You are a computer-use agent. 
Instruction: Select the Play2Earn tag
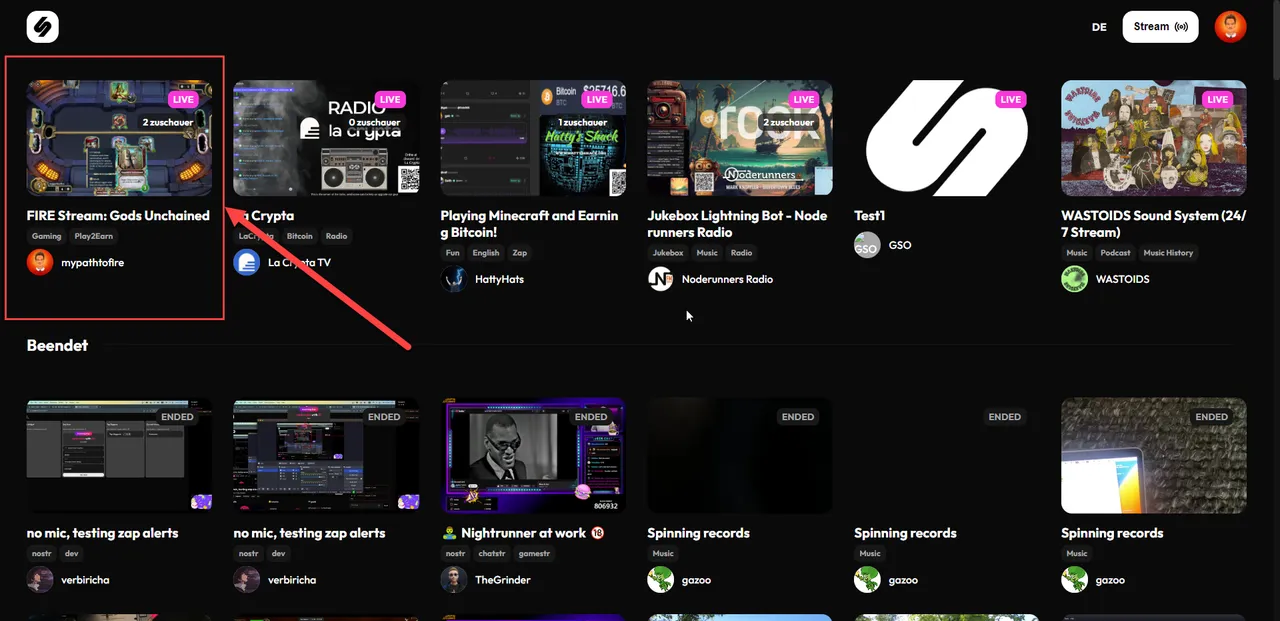pos(95,237)
